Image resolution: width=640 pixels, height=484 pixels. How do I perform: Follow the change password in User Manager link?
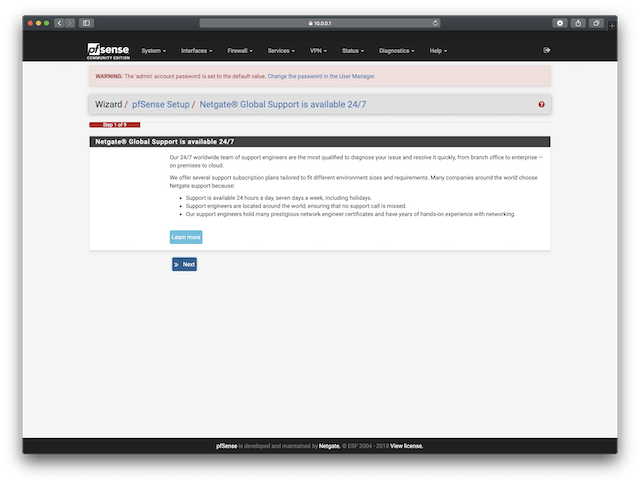[x=321, y=76]
